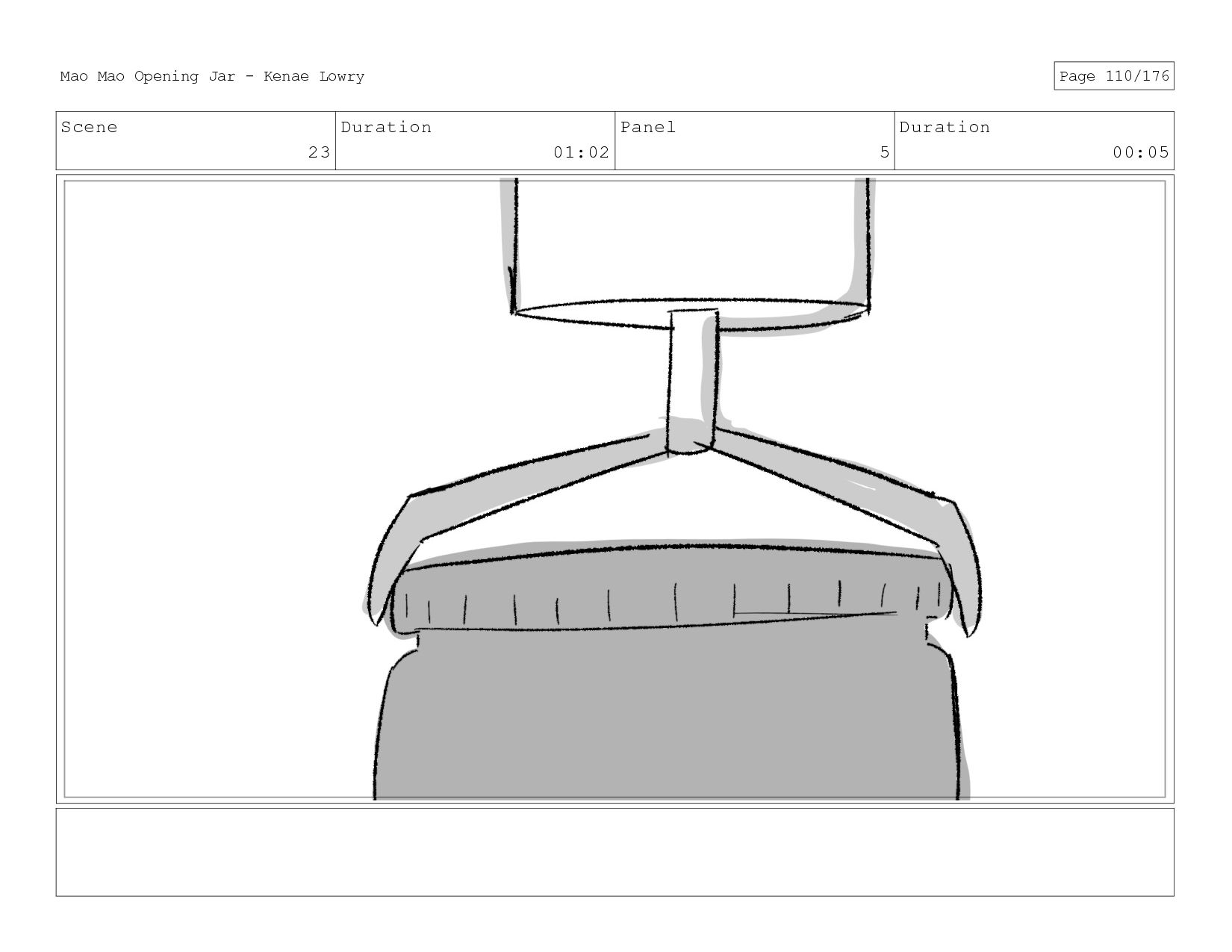The height and width of the screenshot is (952, 1232).
Task: Click the panel number '5'
Action: pos(884,152)
